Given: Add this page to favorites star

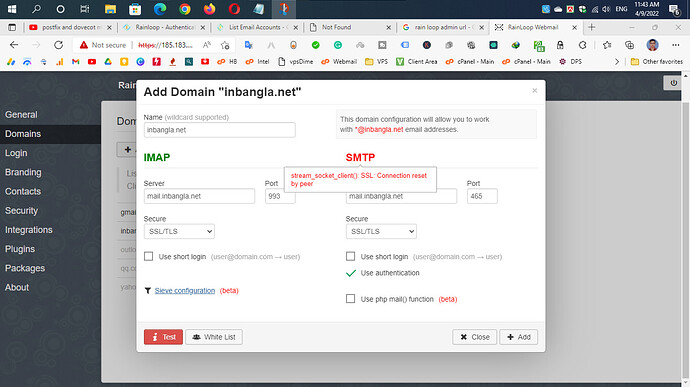Looking at the screenshot, I should 225,45.
